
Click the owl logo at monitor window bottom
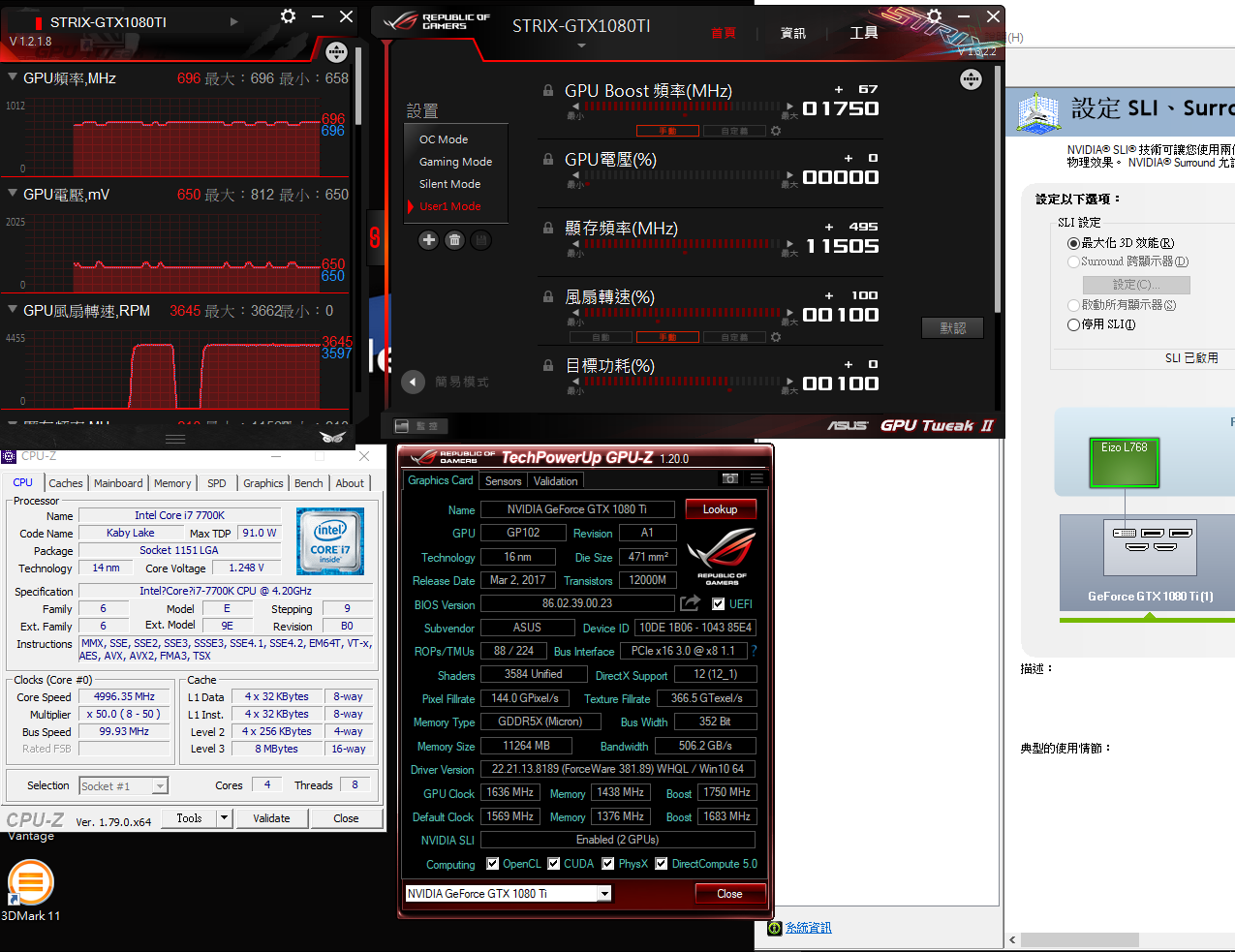coord(333,437)
